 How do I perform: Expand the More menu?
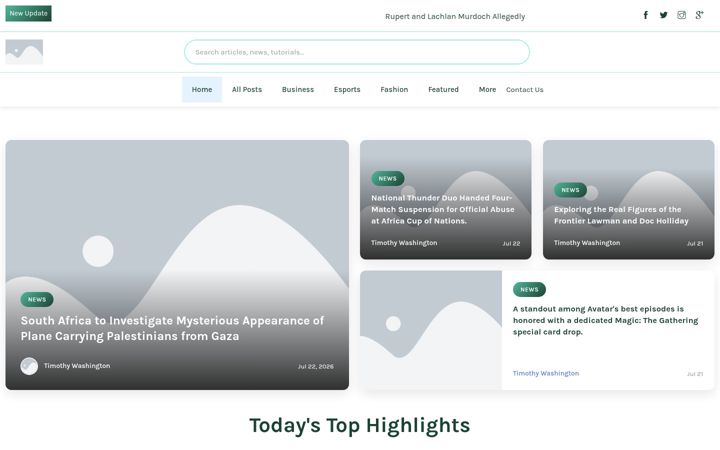coord(487,90)
